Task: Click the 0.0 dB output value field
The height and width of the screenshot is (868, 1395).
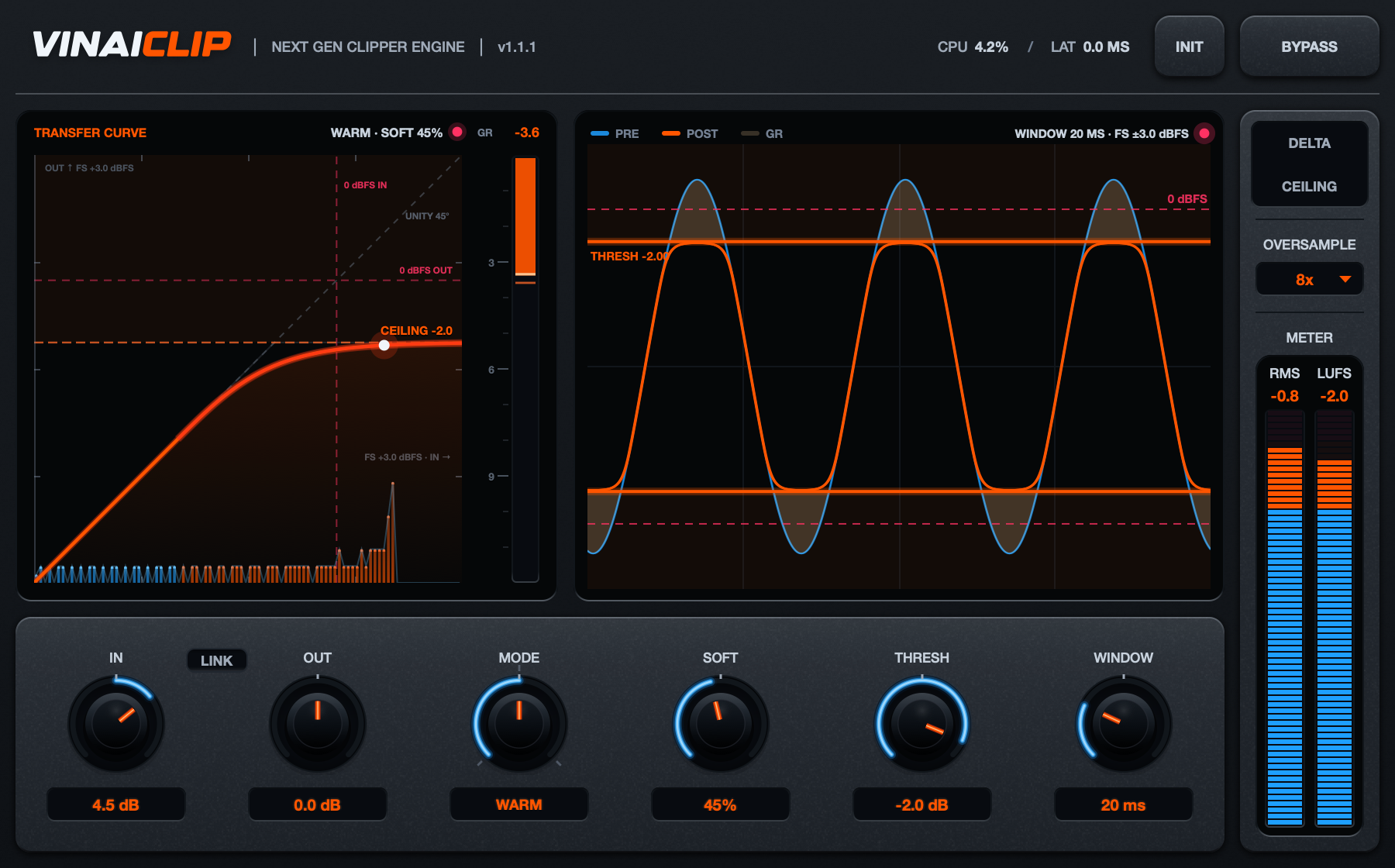Action: (318, 804)
